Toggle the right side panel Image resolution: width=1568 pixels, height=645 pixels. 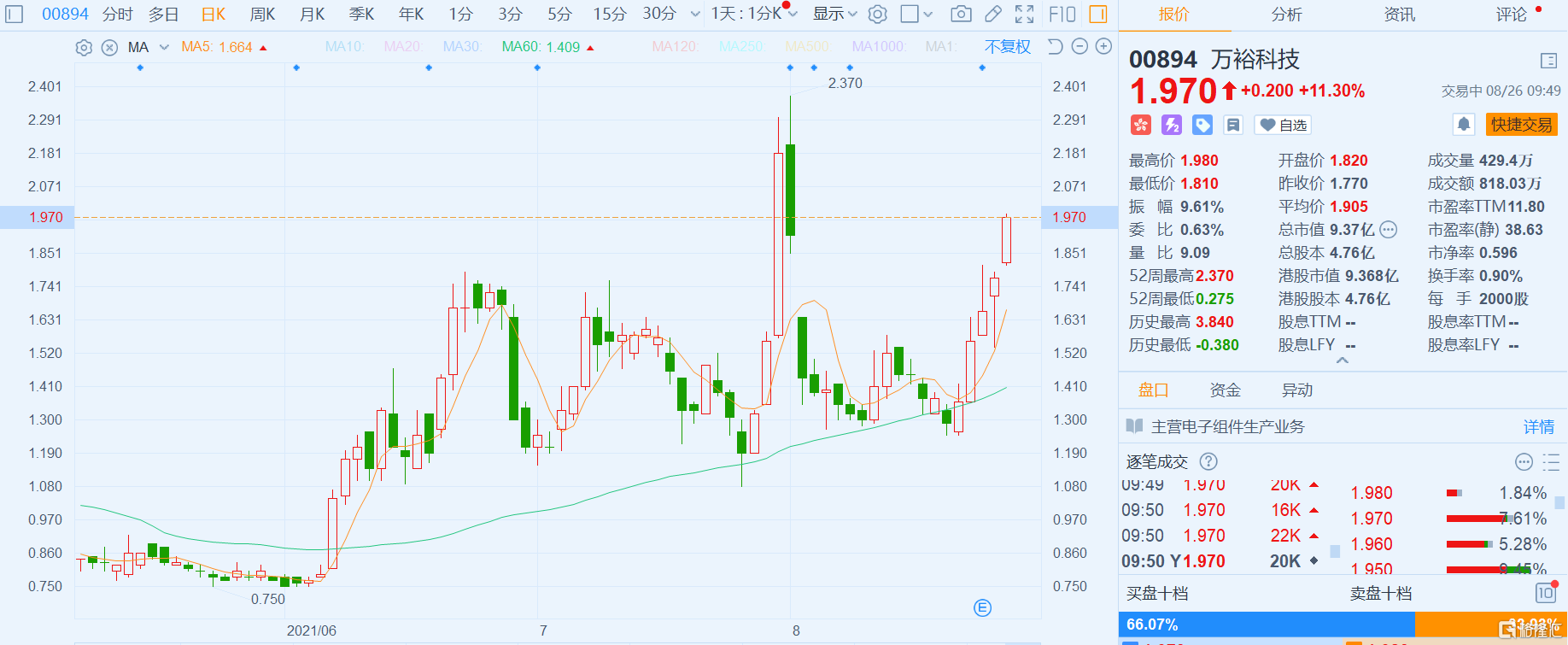click(x=1098, y=14)
